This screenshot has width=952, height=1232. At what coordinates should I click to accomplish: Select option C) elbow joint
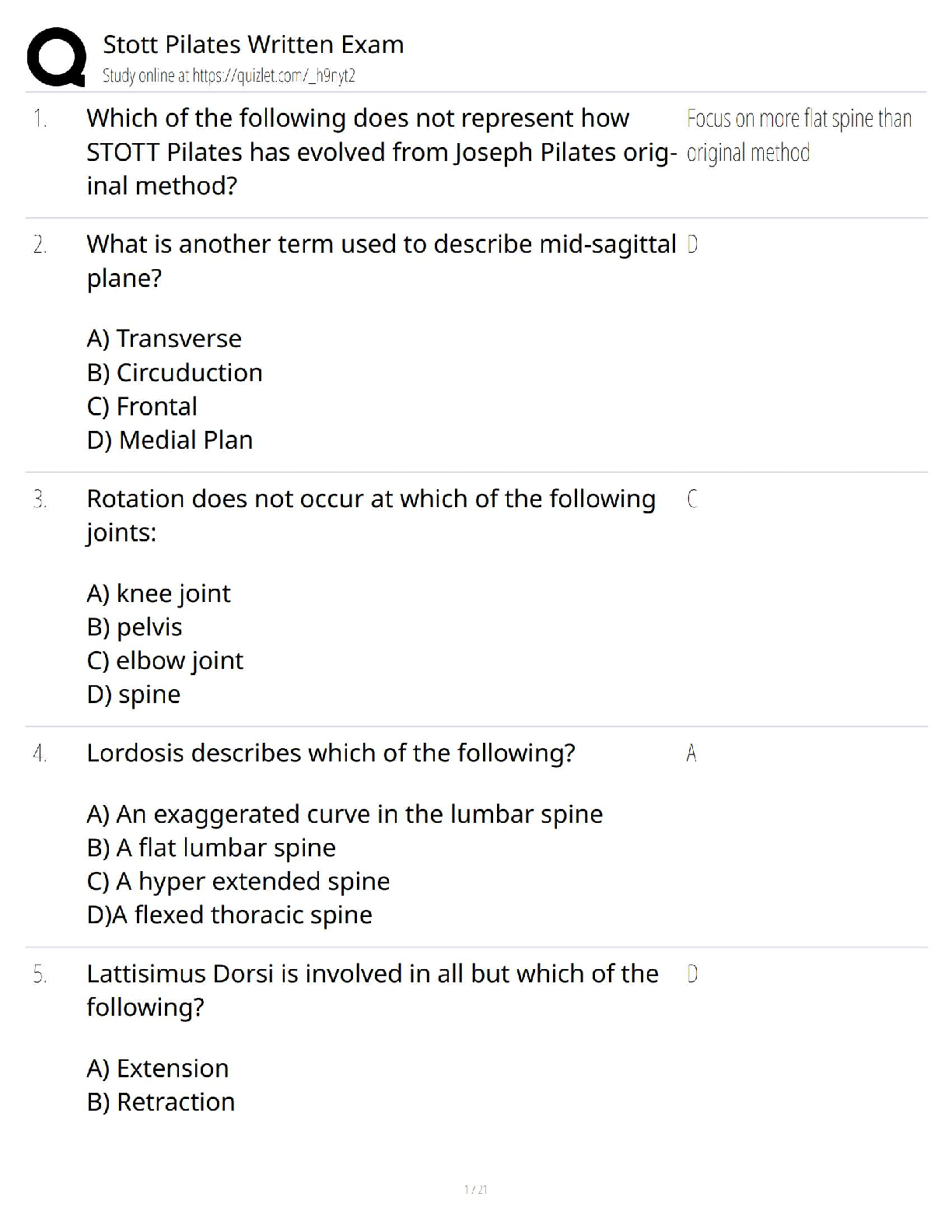tap(165, 660)
